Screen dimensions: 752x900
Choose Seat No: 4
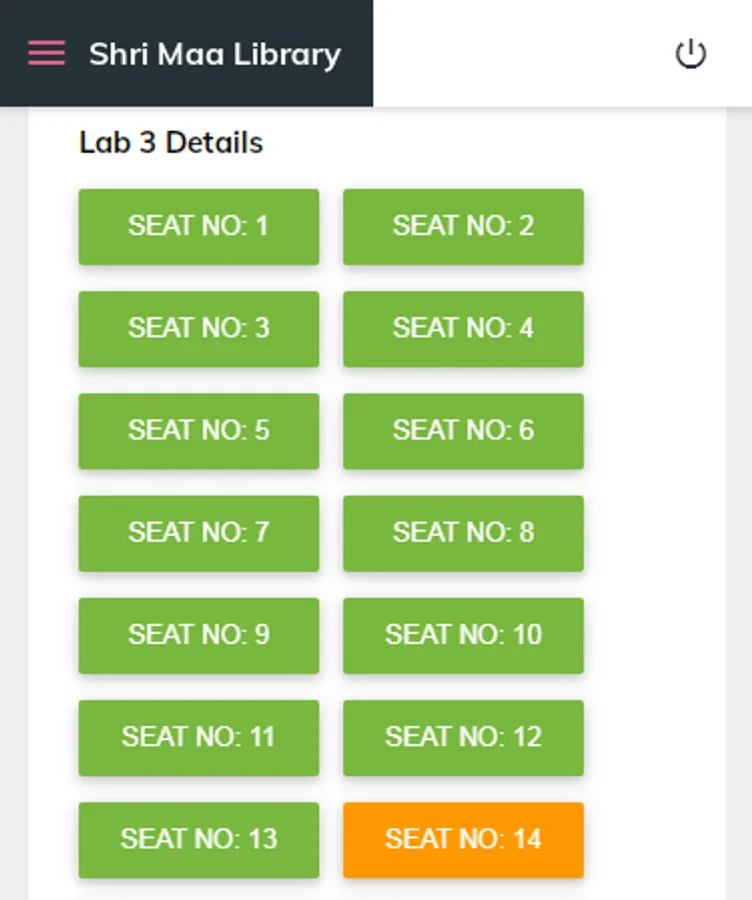point(463,328)
